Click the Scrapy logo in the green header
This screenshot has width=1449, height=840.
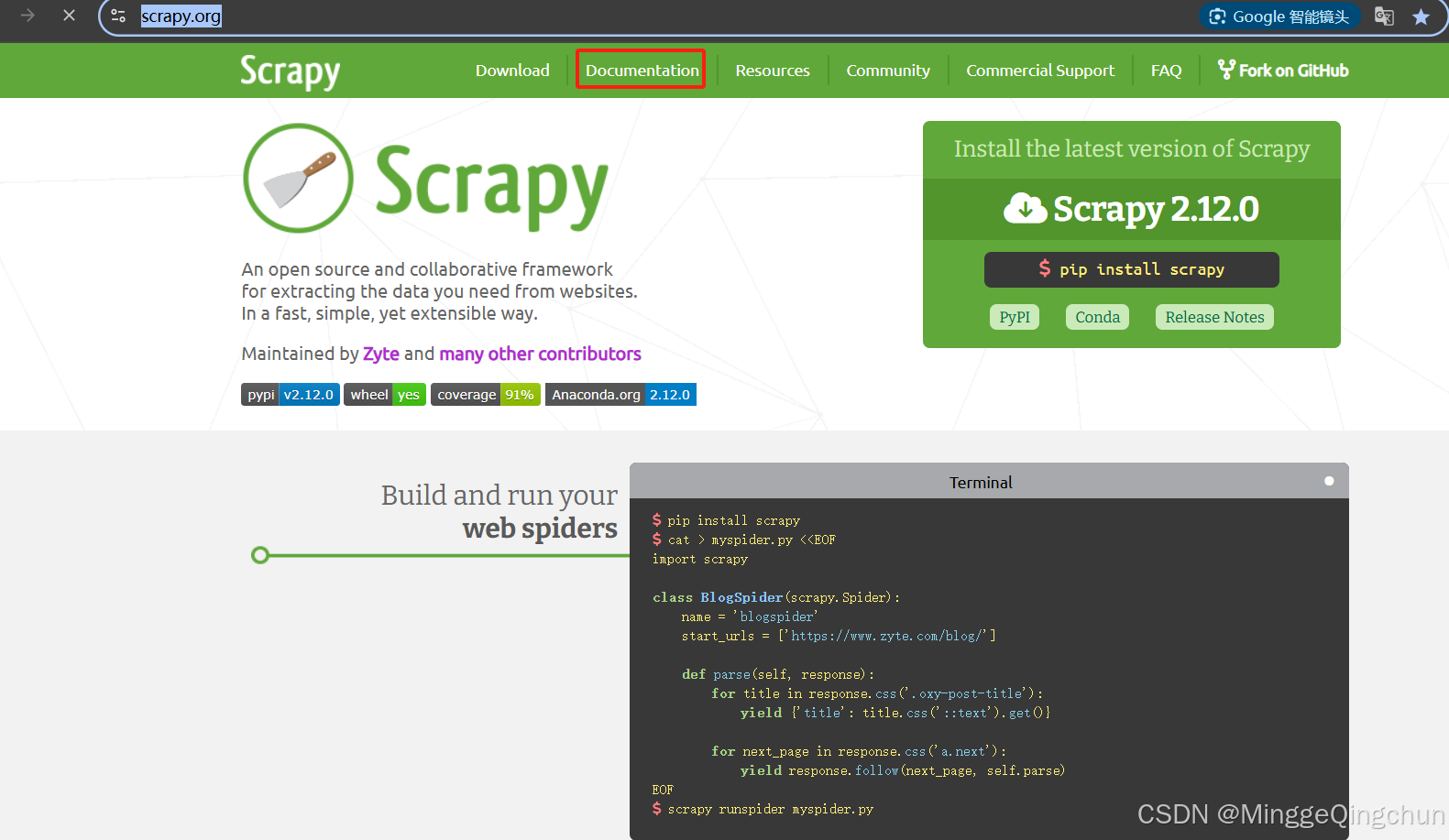[290, 71]
